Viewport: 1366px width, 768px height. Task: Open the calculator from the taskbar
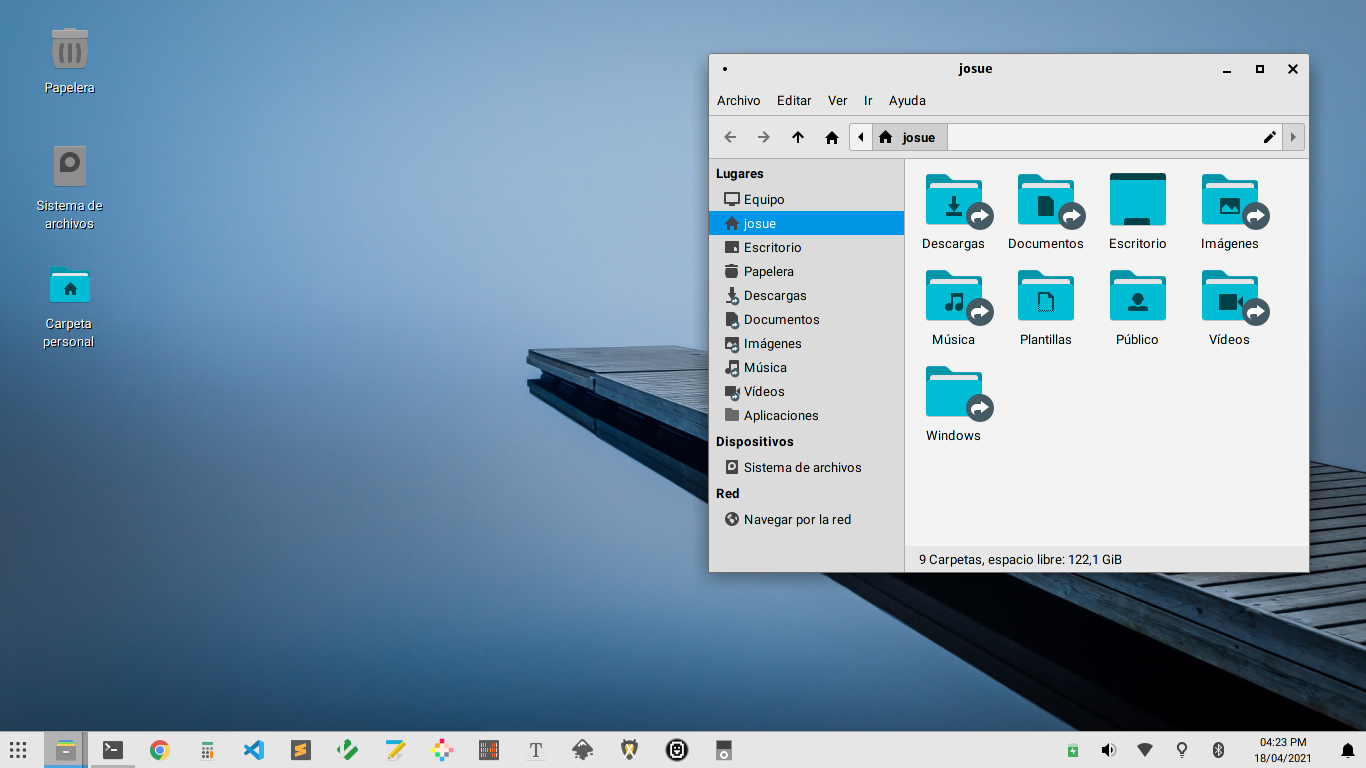click(207, 750)
